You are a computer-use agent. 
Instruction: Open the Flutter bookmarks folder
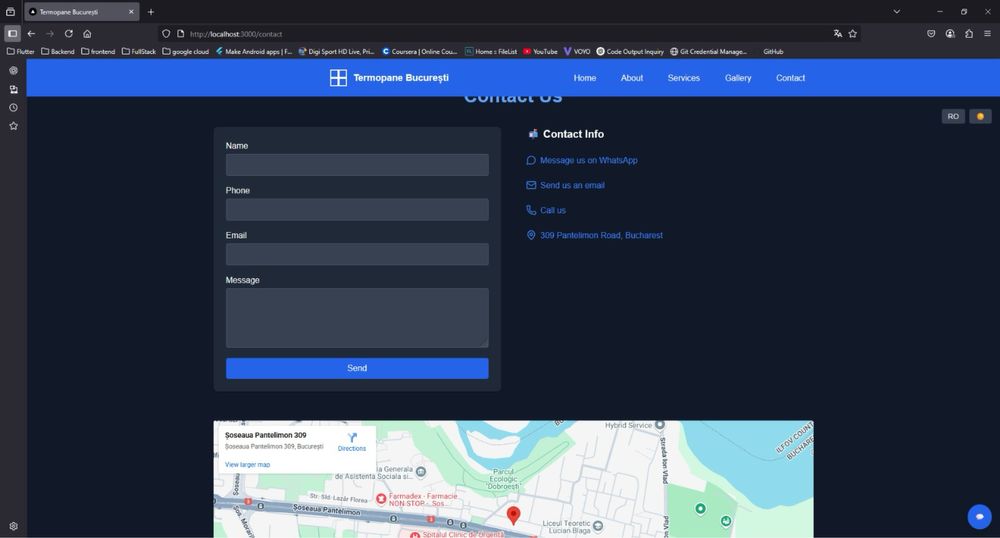20,52
